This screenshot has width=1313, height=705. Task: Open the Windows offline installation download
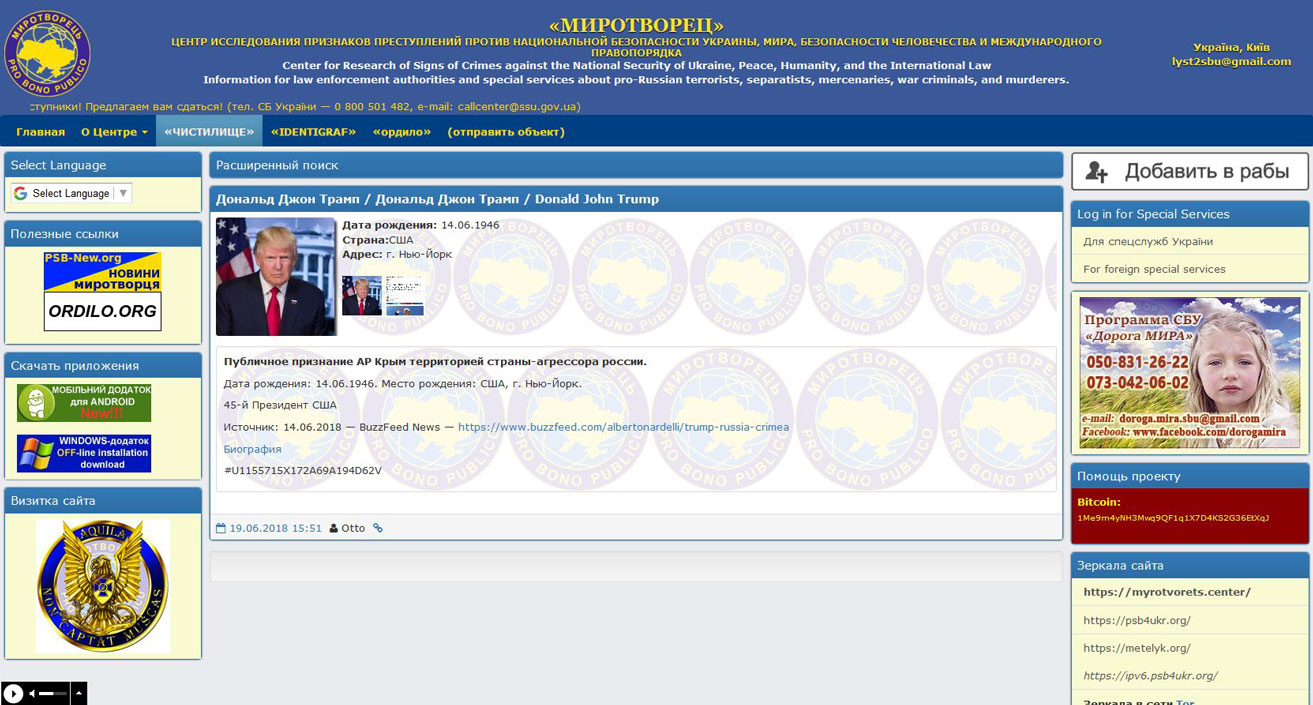coord(84,453)
